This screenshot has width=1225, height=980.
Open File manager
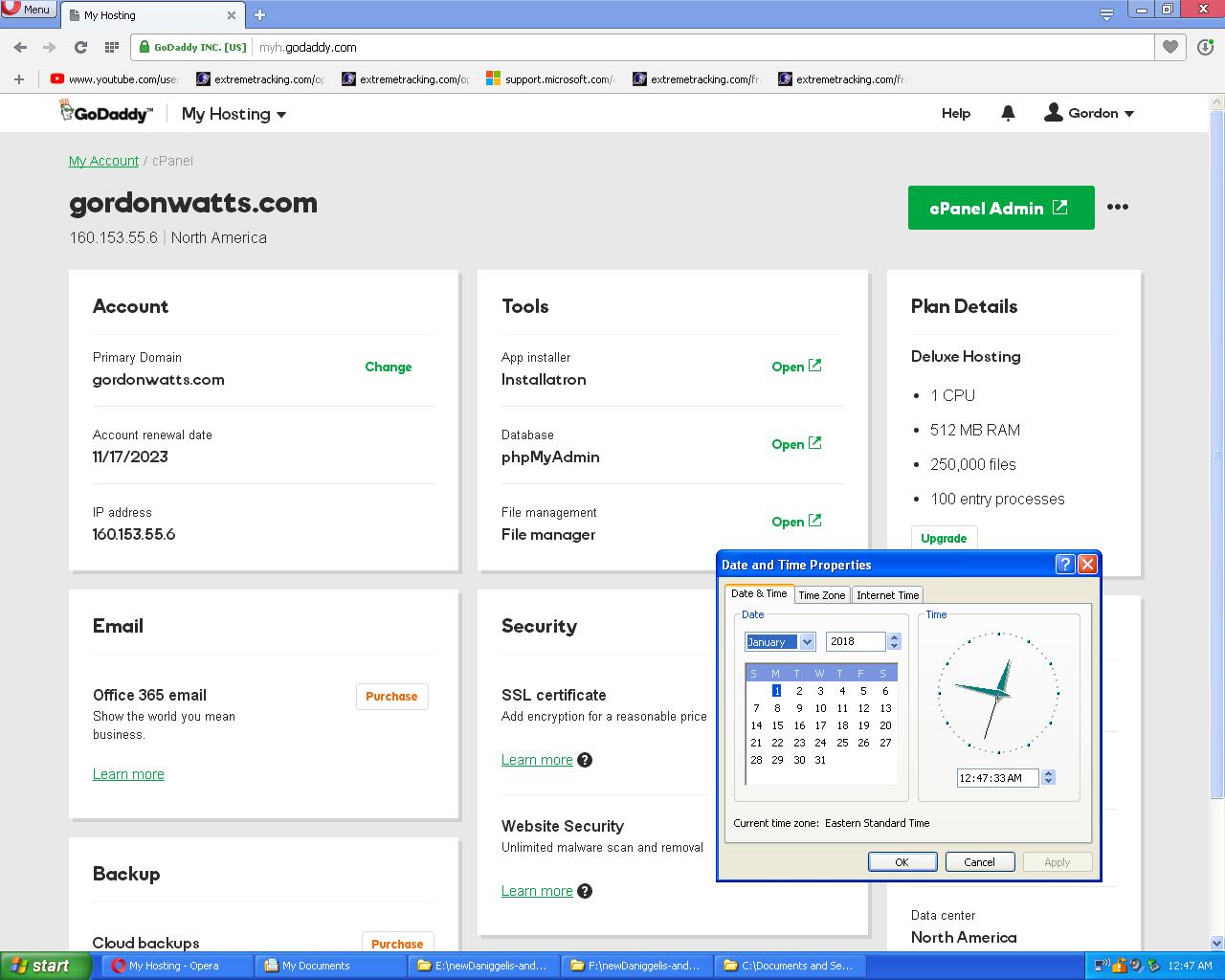796,521
